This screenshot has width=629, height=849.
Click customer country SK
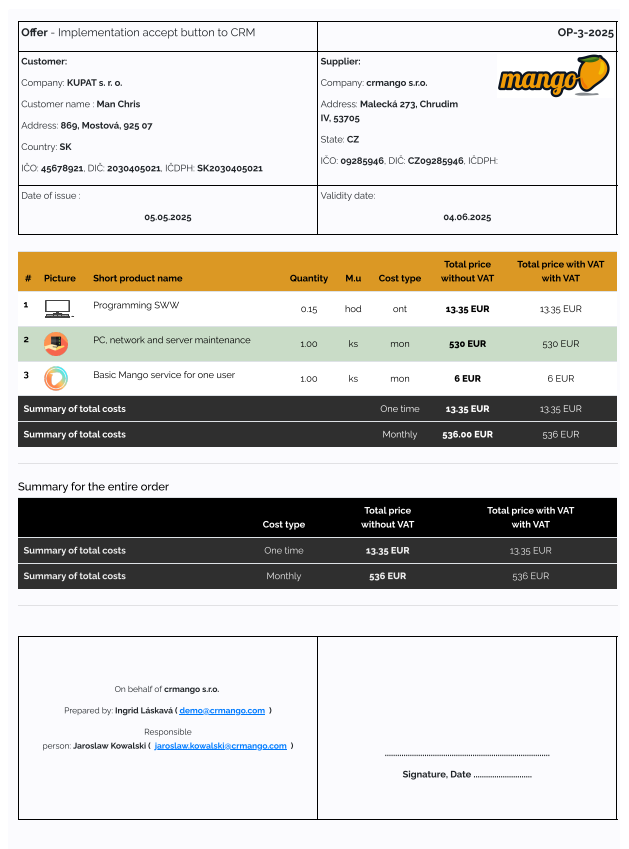pyautogui.click(x=65, y=147)
